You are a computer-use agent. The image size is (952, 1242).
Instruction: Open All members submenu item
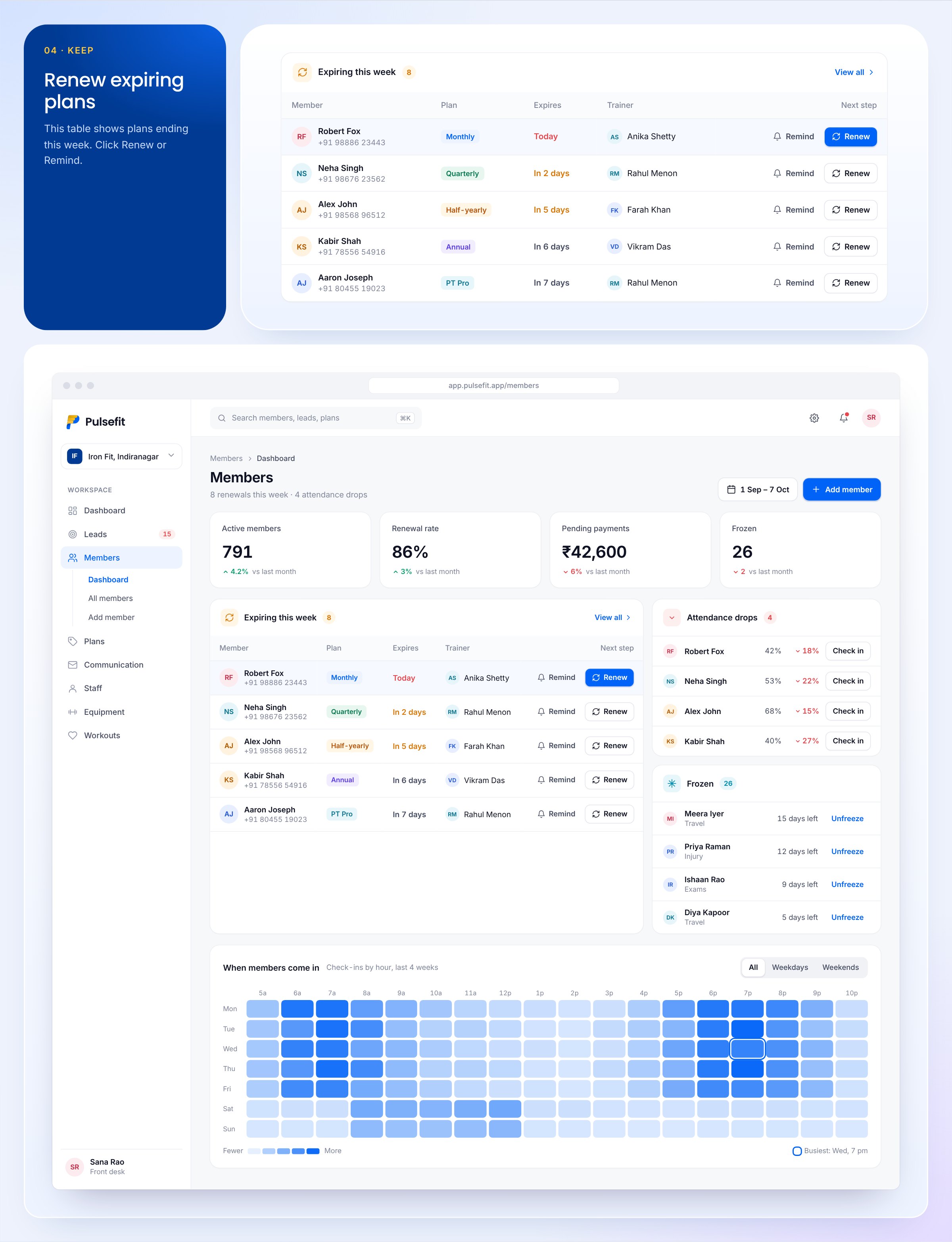pos(111,598)
